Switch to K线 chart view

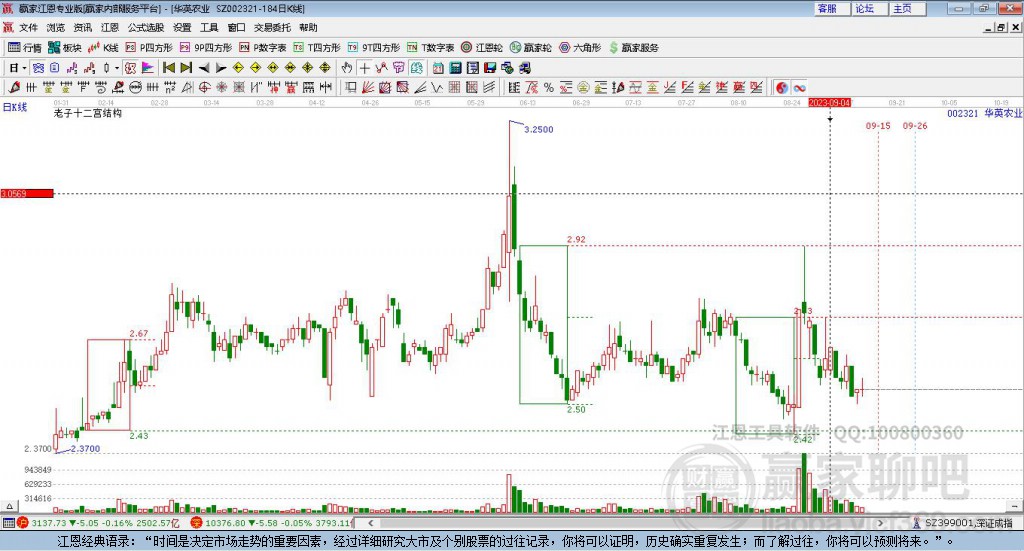pos(103,48)
